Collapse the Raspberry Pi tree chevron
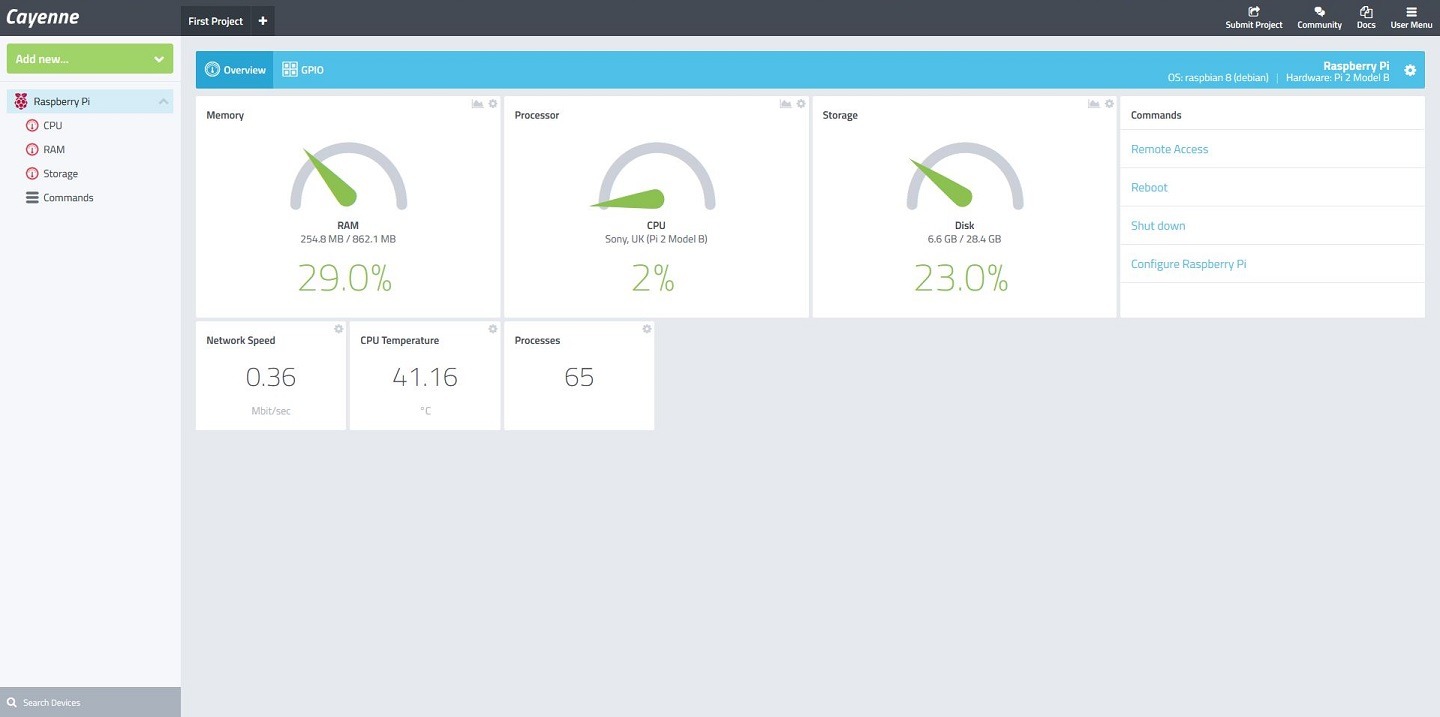Image resolution: width=1440 pixels, height=717 pixels. [x=163, y=101]
